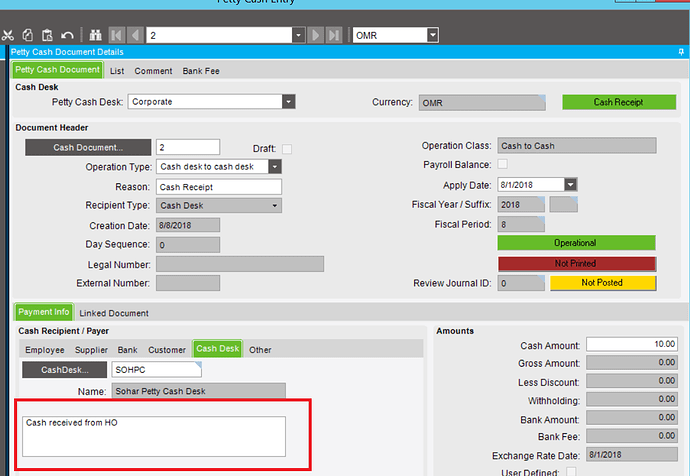Image resolution: width=690 pixels, height=476 pixels.
Task: Expand the Petty Cash Desk Corporate dropdown
Action: coord(289,102)
